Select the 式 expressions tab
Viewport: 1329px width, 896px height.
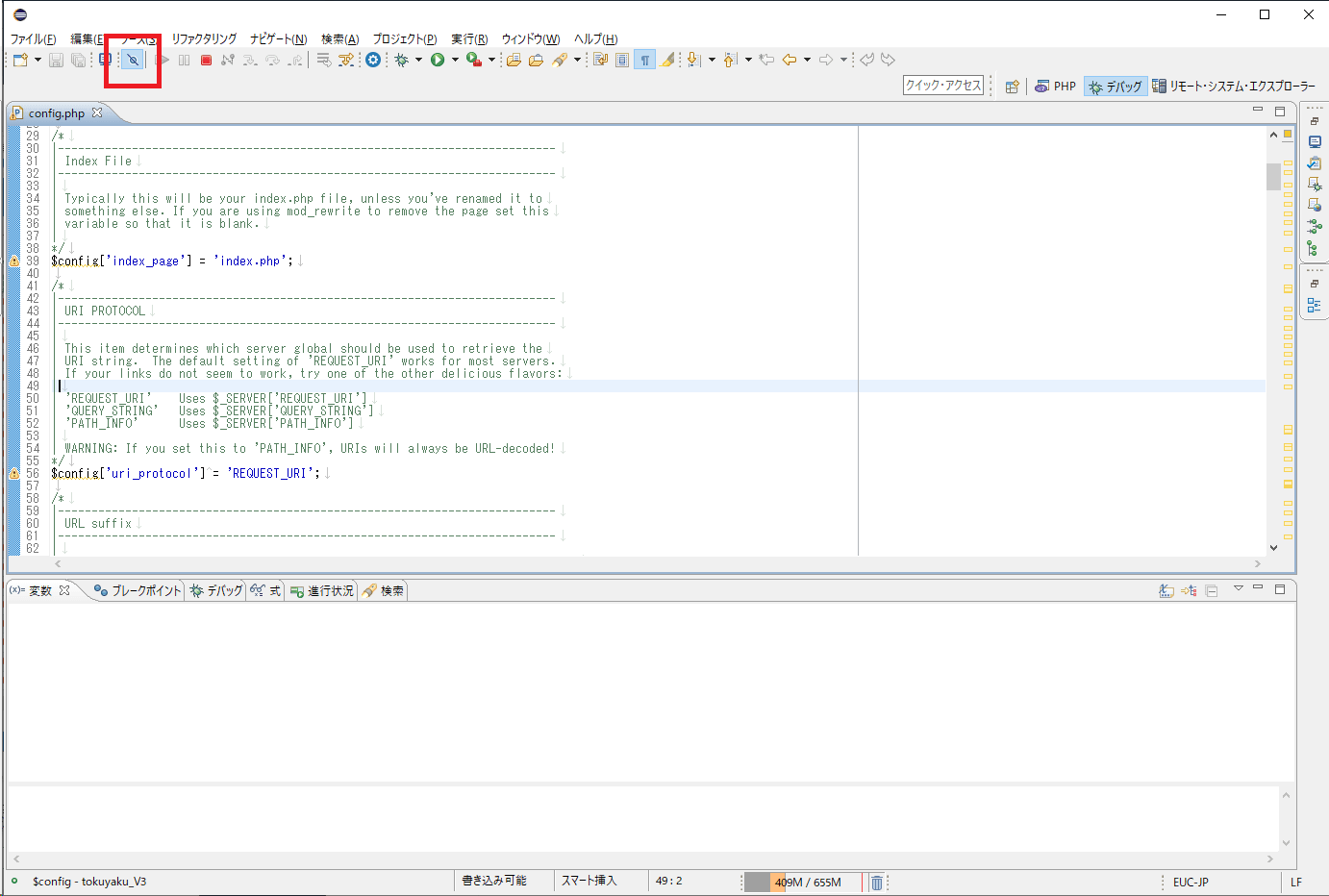pos(265,590)
